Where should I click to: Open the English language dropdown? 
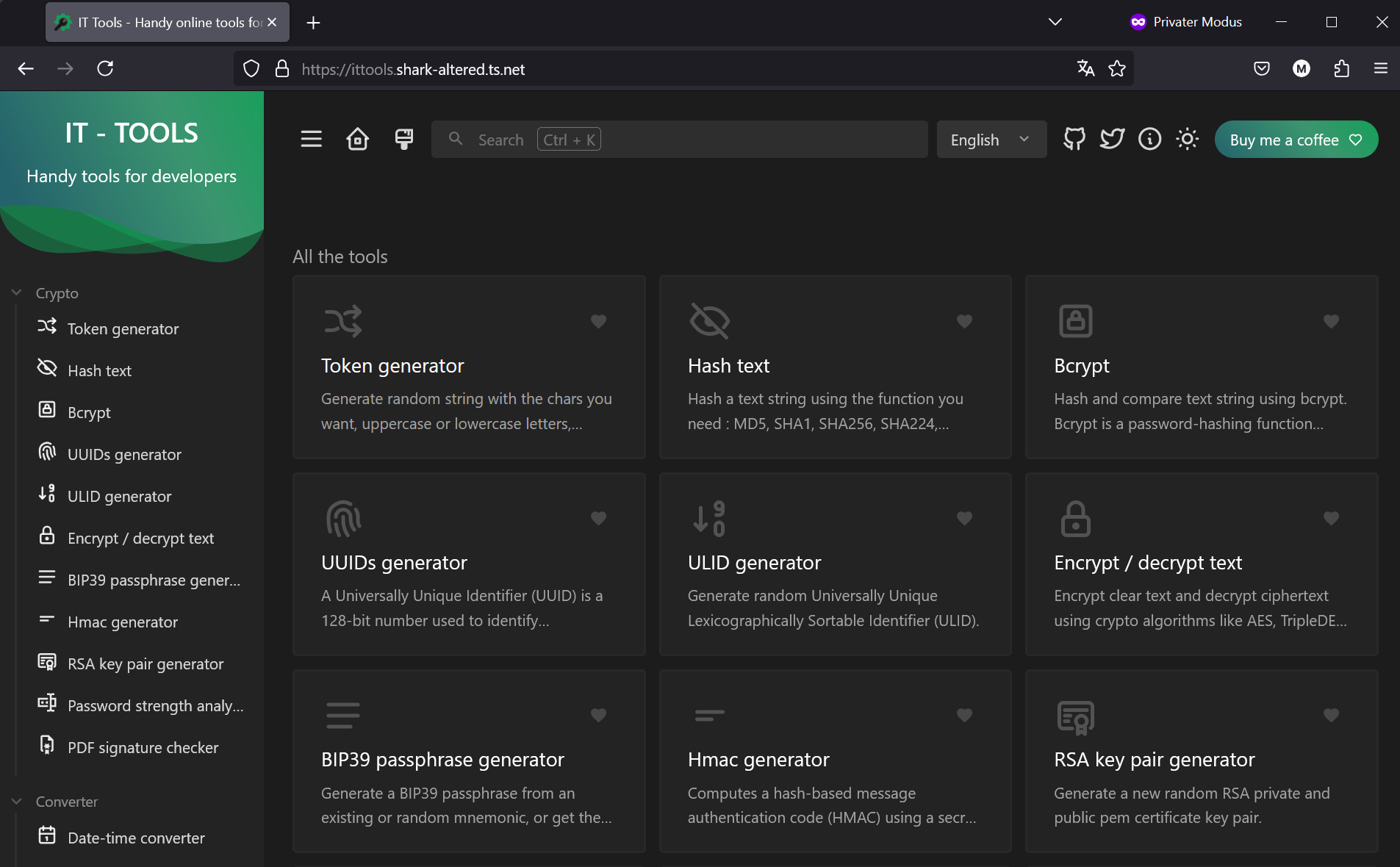pyautogui.click(x=991, y=140)
